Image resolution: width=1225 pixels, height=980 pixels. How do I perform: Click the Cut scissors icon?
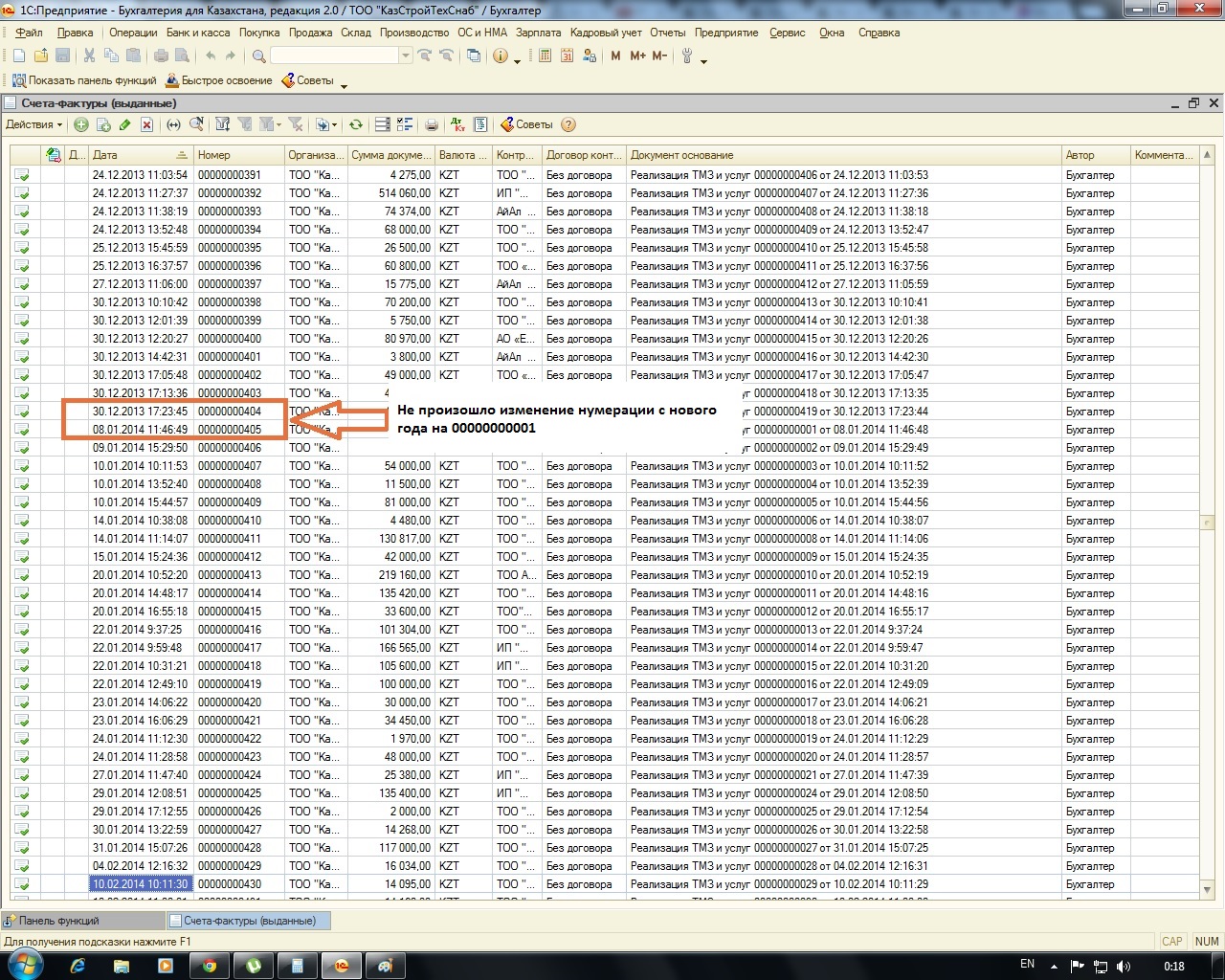89,56
